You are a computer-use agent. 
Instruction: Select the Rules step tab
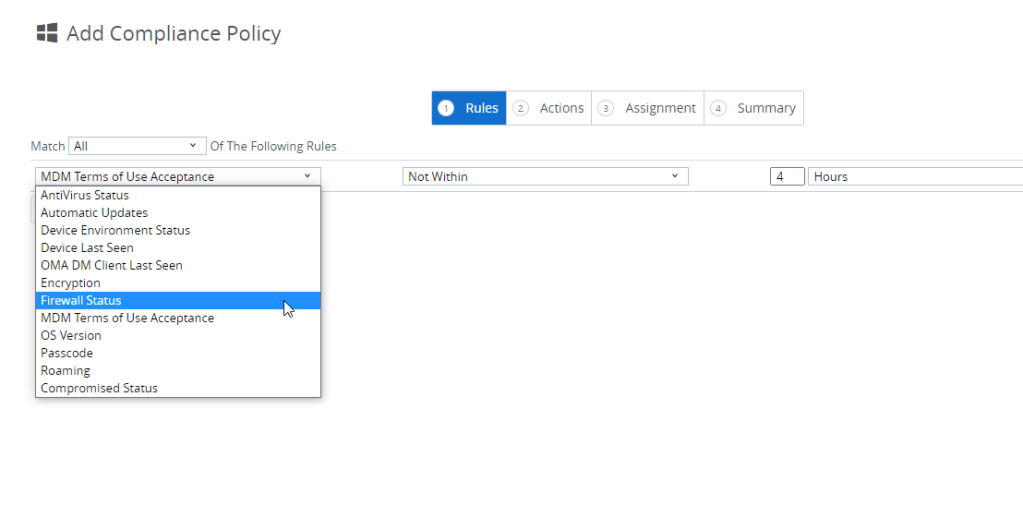(x=469, y=108)
